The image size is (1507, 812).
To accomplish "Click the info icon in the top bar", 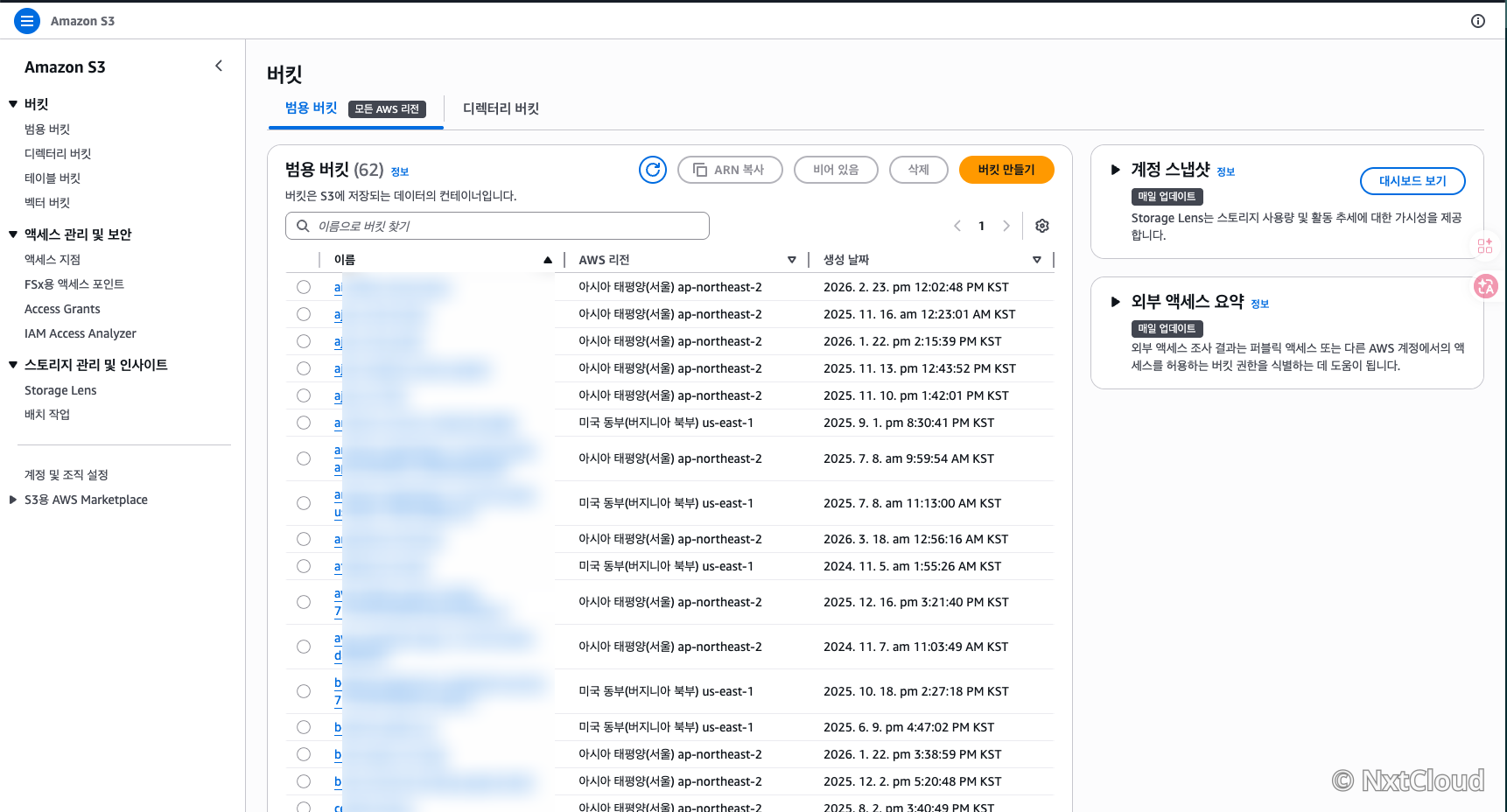I will point(1478,21).
